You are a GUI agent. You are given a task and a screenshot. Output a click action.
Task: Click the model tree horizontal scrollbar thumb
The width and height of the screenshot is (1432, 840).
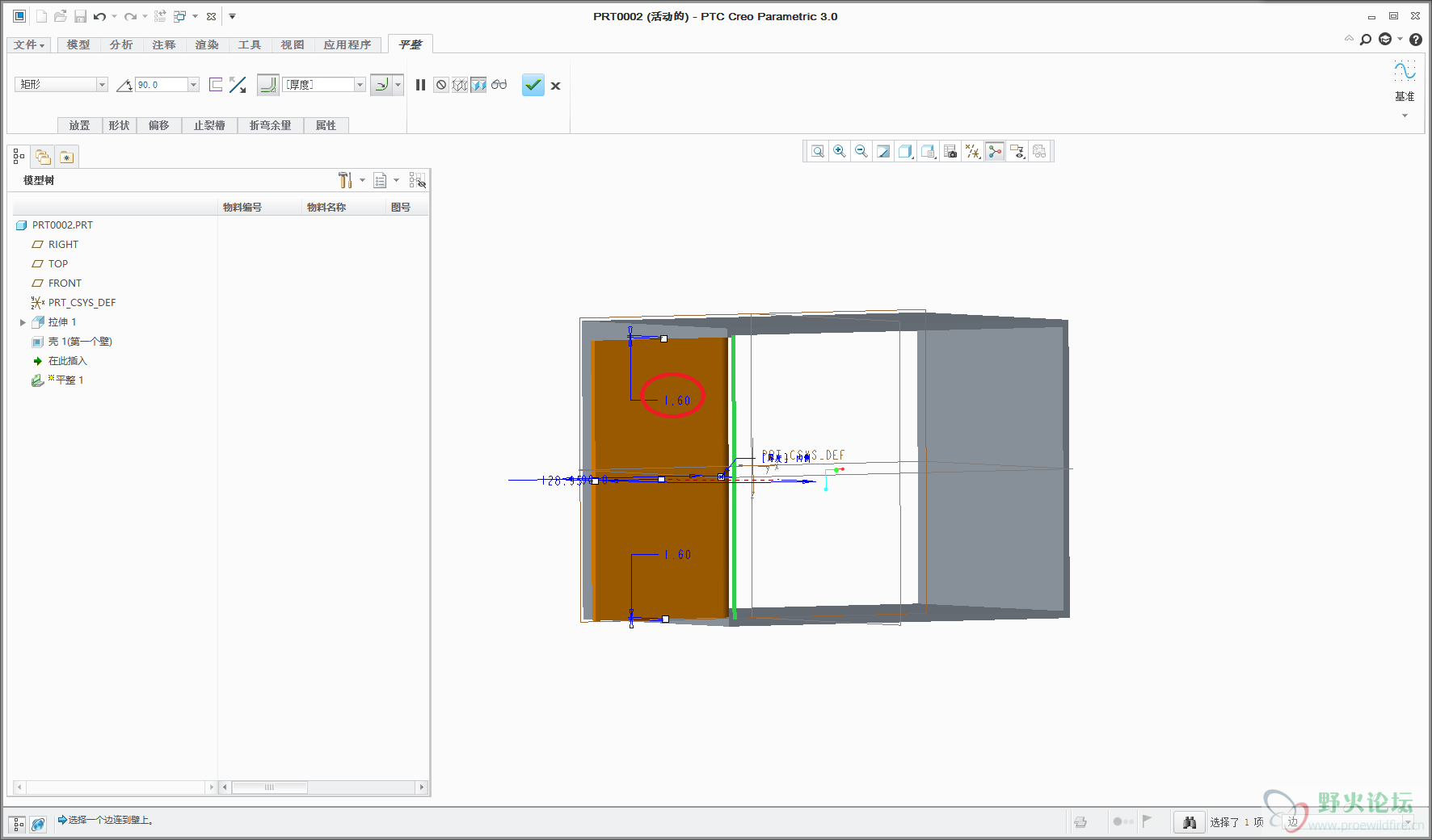[269, 787]
